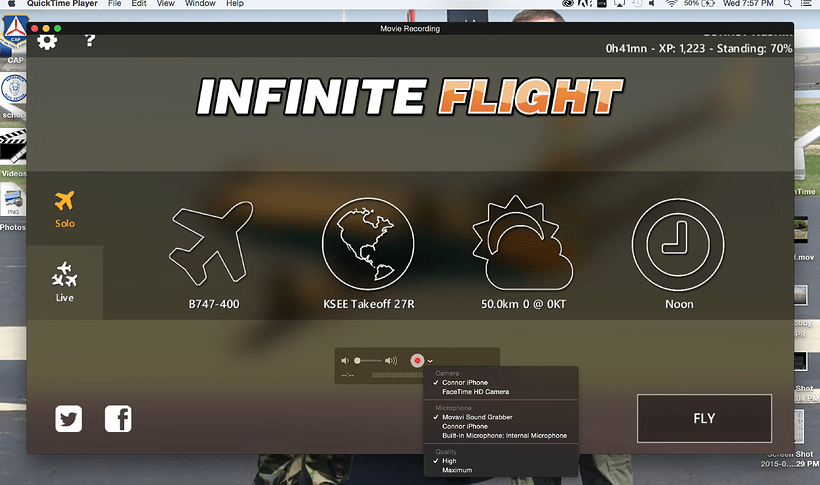
Task: Choose the B747-400 aircraft icon
Action: pos(212,243)
